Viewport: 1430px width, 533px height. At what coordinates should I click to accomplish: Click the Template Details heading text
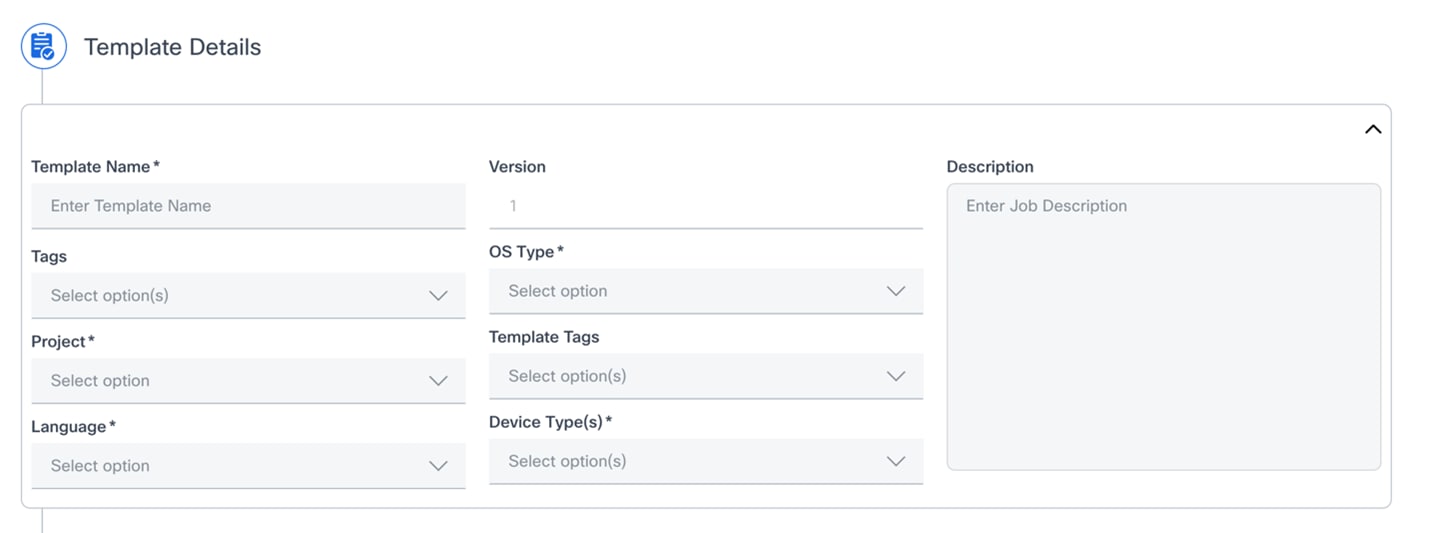[172, 47]
